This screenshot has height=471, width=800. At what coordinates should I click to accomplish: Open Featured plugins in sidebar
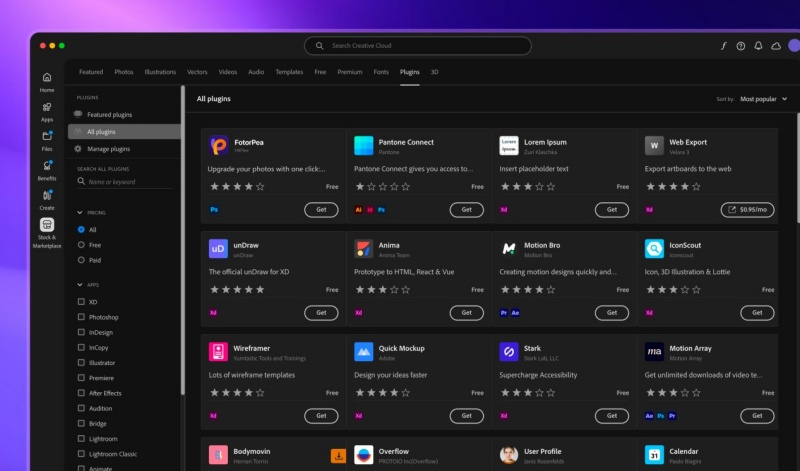124,114
